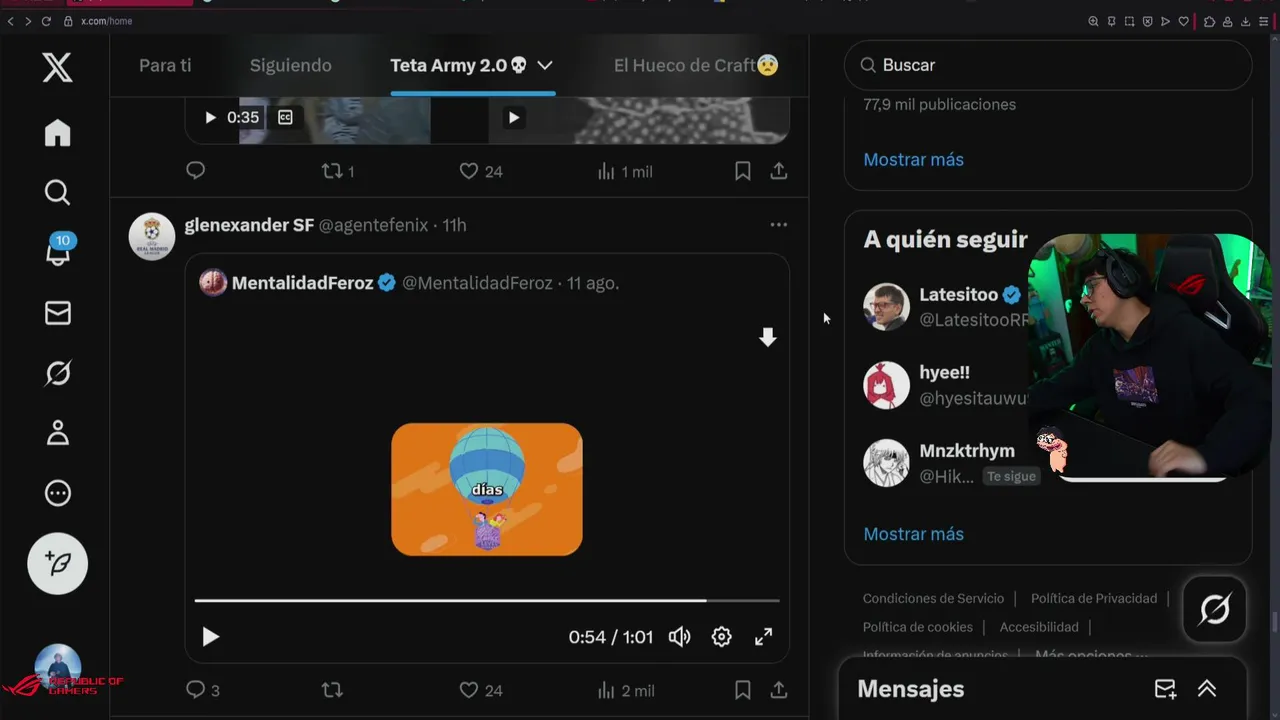
Task: Mute the video volume
Action: (x=680, y=636)
